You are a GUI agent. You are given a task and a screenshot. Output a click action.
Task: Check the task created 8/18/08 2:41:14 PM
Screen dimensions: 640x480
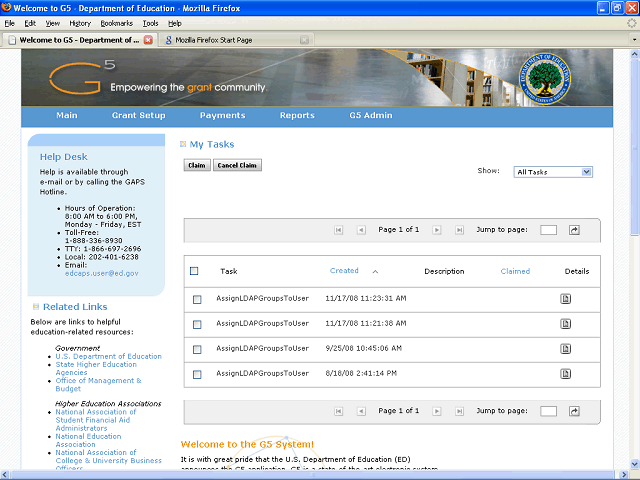pyautogui.click(x=197, y=374)
